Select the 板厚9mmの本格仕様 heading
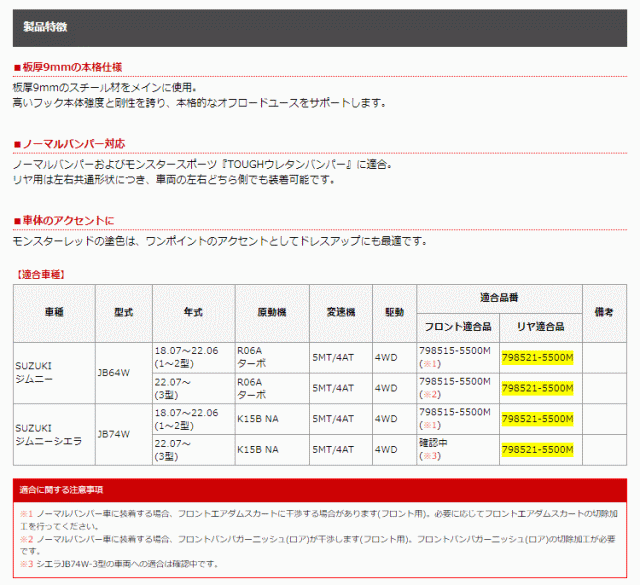This screenshot has height=585, width=640. coord(71,68)
